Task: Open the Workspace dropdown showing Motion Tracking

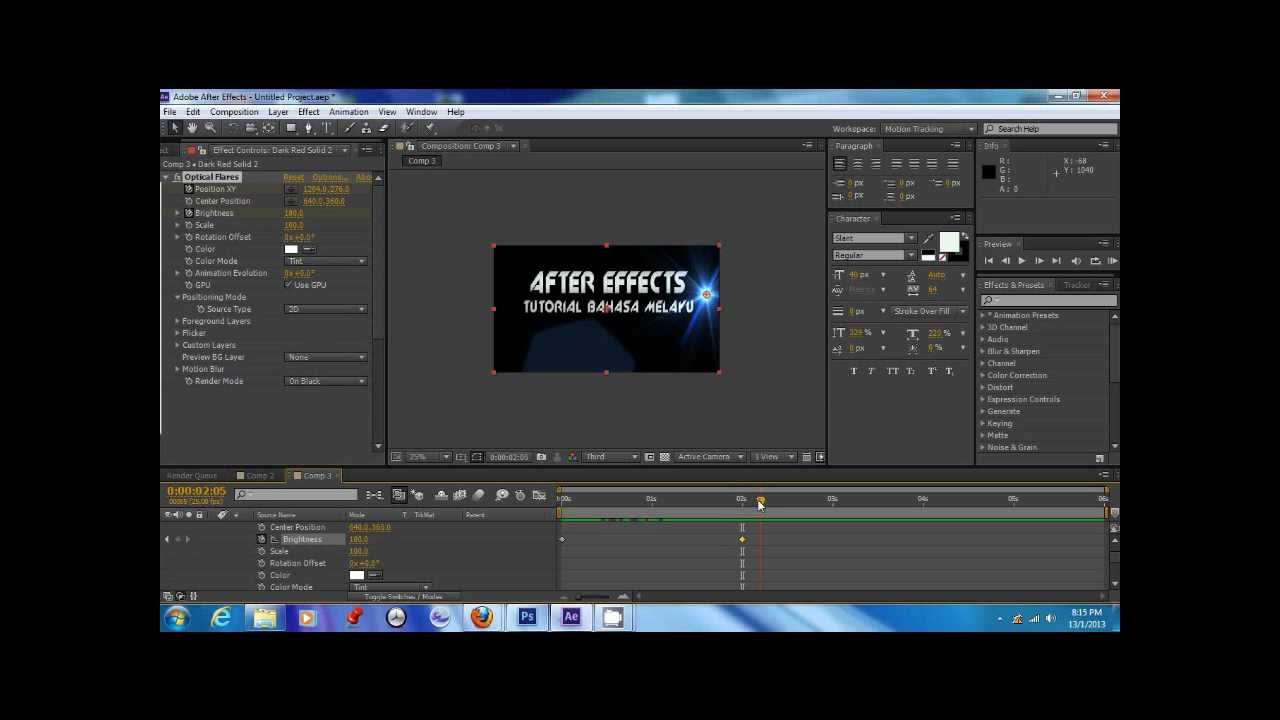Action: pos(928,129)
